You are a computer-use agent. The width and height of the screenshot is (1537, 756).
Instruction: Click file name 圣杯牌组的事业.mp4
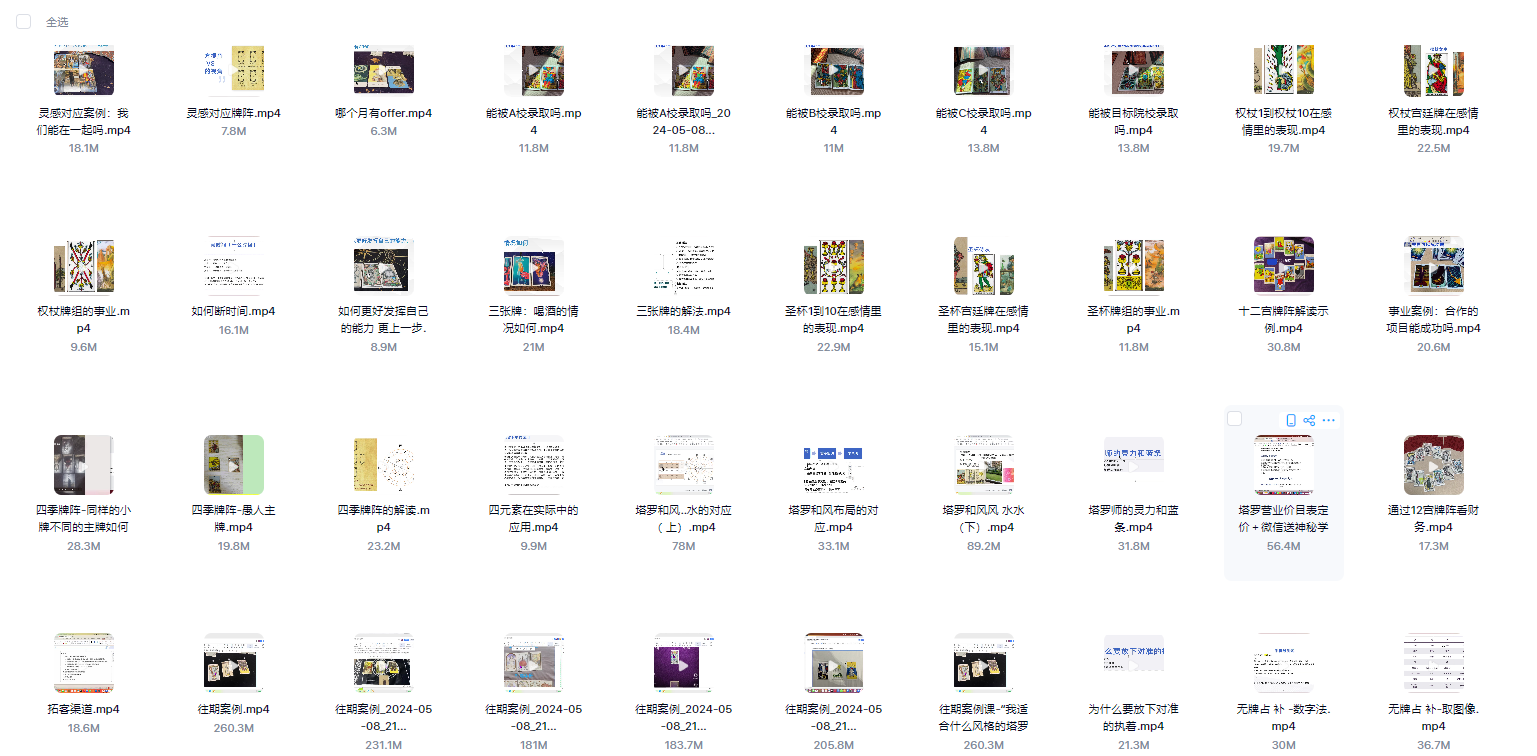tap(1134, 319)
